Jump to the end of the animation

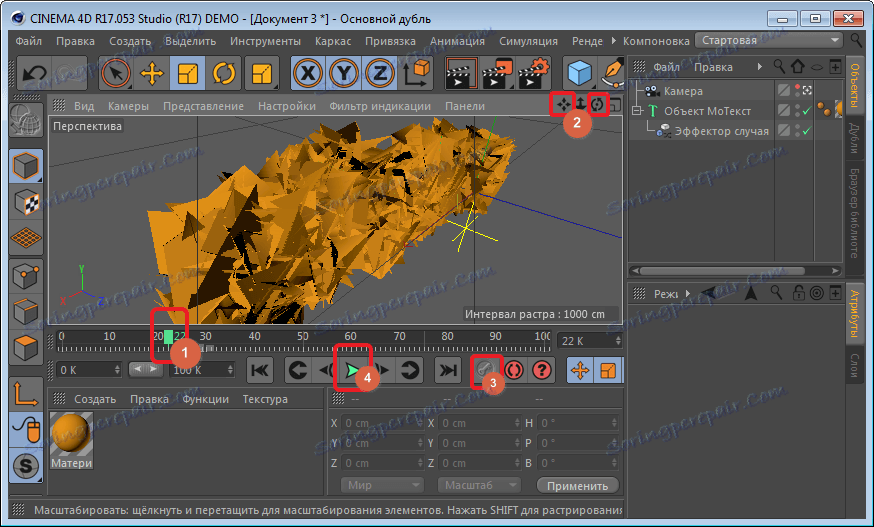(x=447, y=370)
